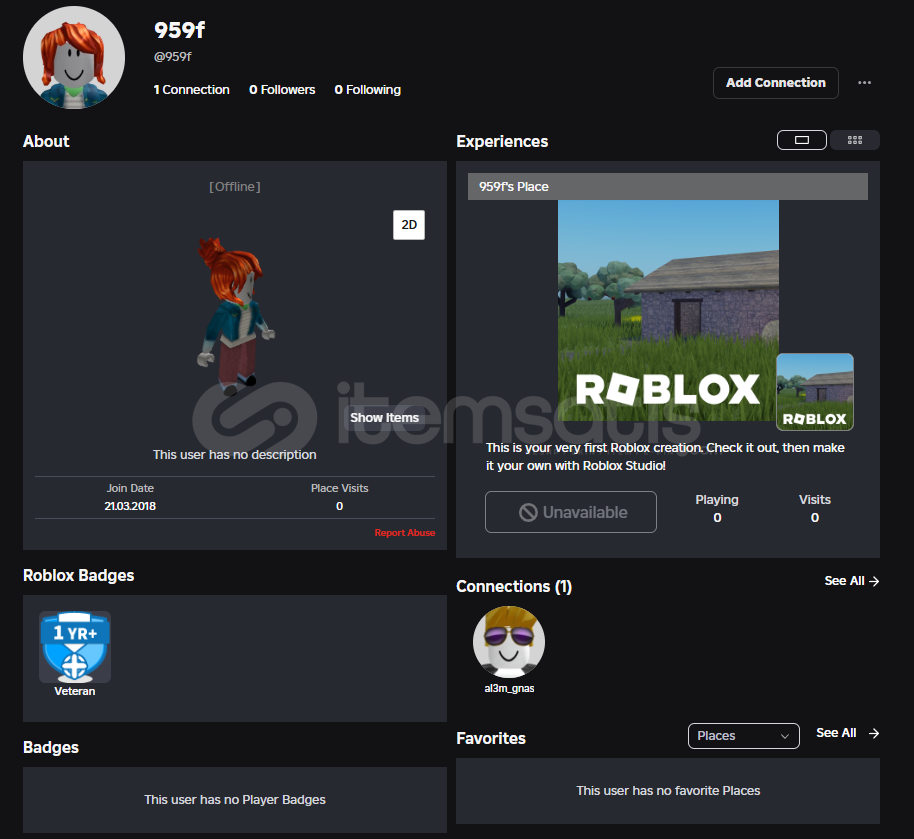This screenshot has width=914, height=839.
Task: Click the 3D avatar figure in About
Action: coord(234,315)
